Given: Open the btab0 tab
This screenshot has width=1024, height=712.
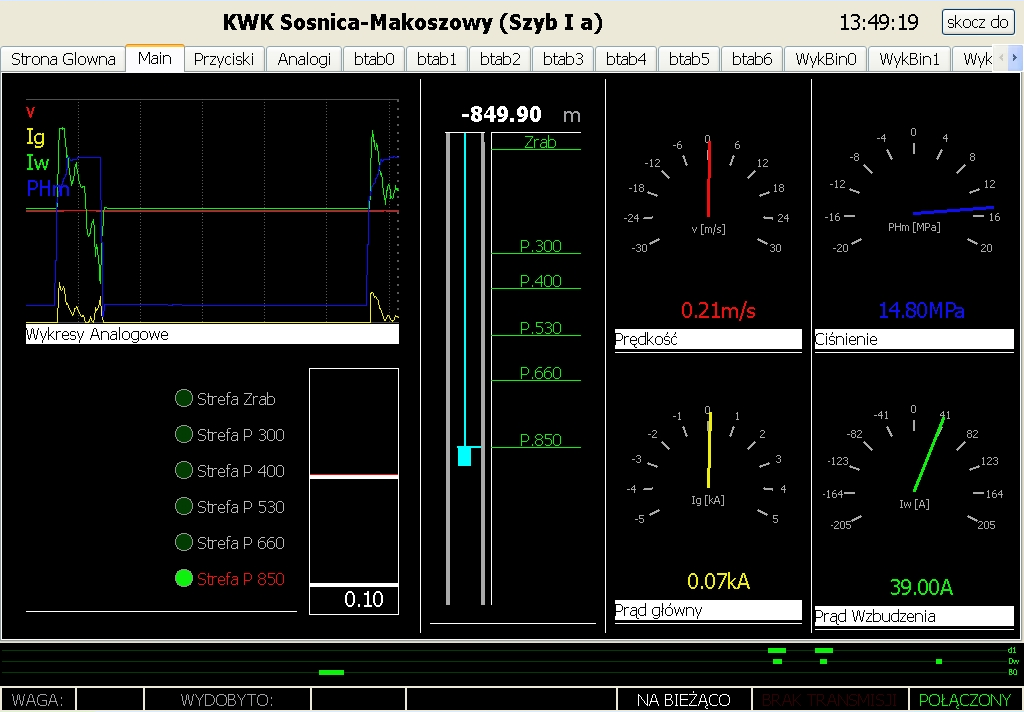Looking at the screenshot, I should coord(374,59).
